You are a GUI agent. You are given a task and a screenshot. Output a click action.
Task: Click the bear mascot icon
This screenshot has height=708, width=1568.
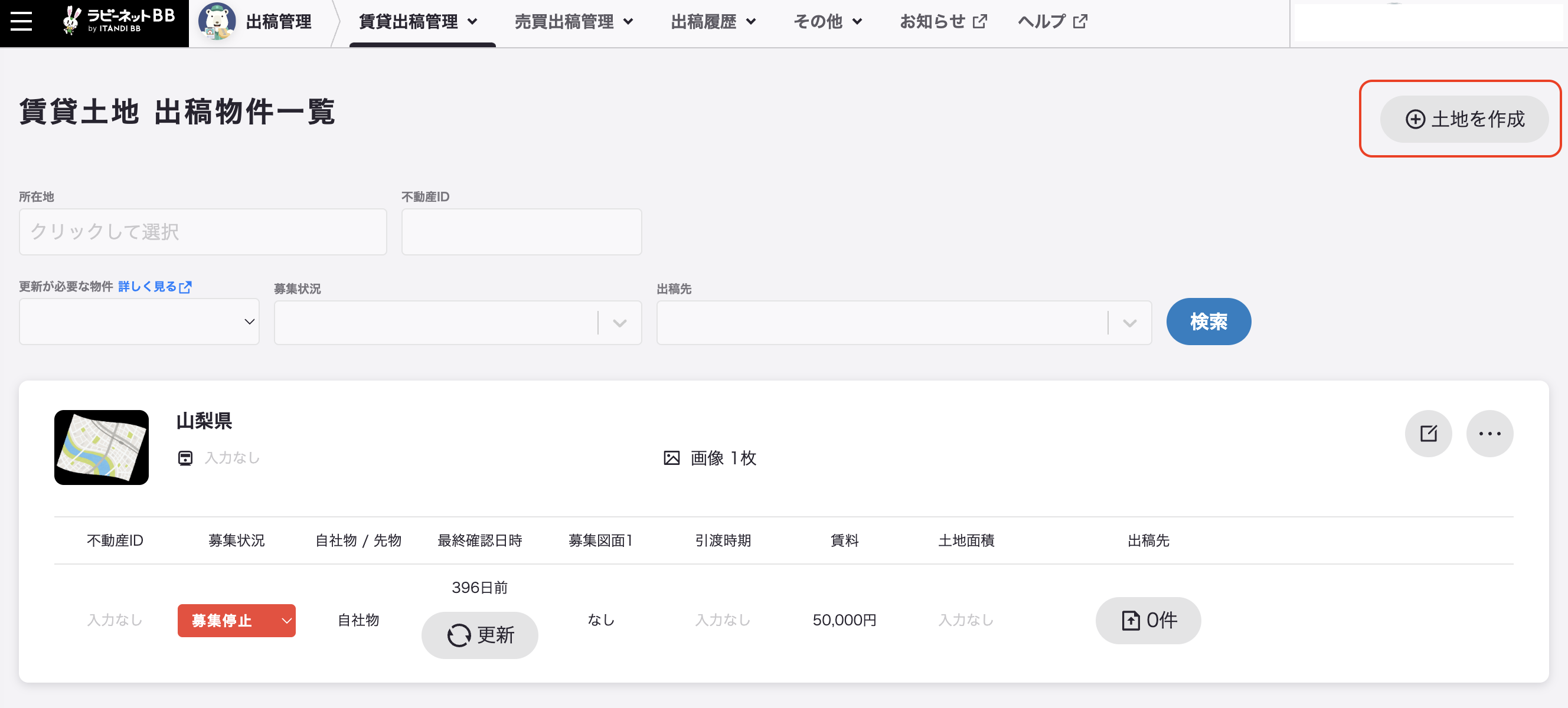tap(217, 21)
